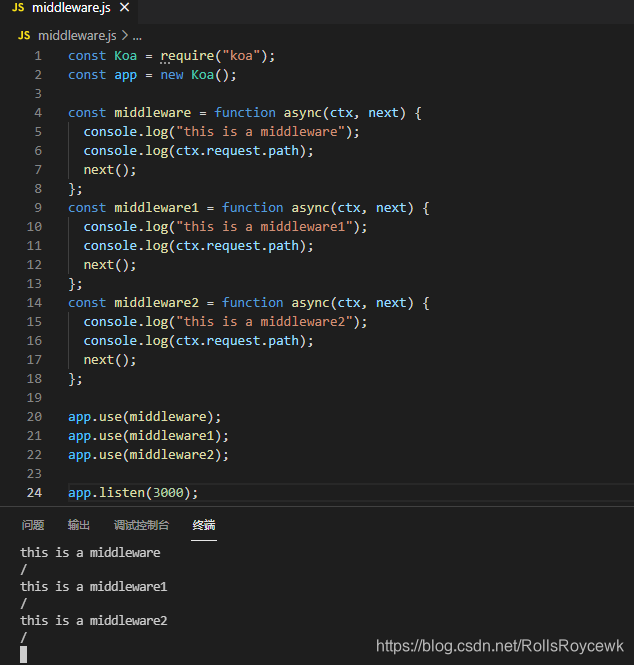Click terminal output 'this is a middleware2'
The height and width of the screenshot is (665, 634).
click(94, 620)
